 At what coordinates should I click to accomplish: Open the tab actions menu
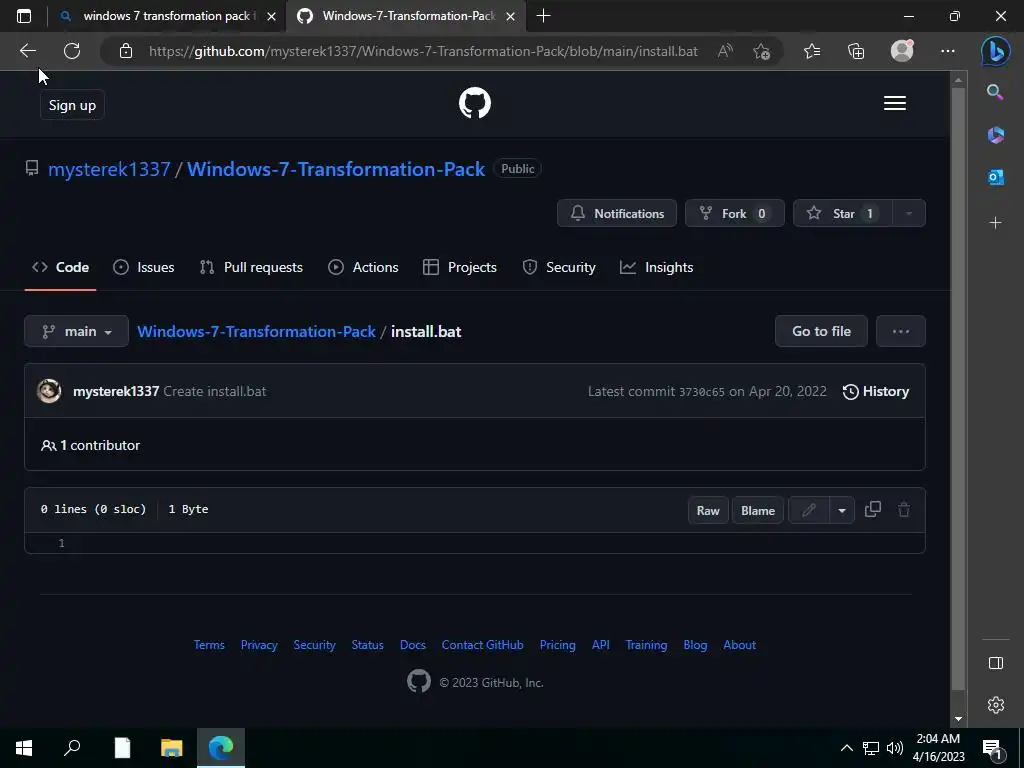[24, 16]
